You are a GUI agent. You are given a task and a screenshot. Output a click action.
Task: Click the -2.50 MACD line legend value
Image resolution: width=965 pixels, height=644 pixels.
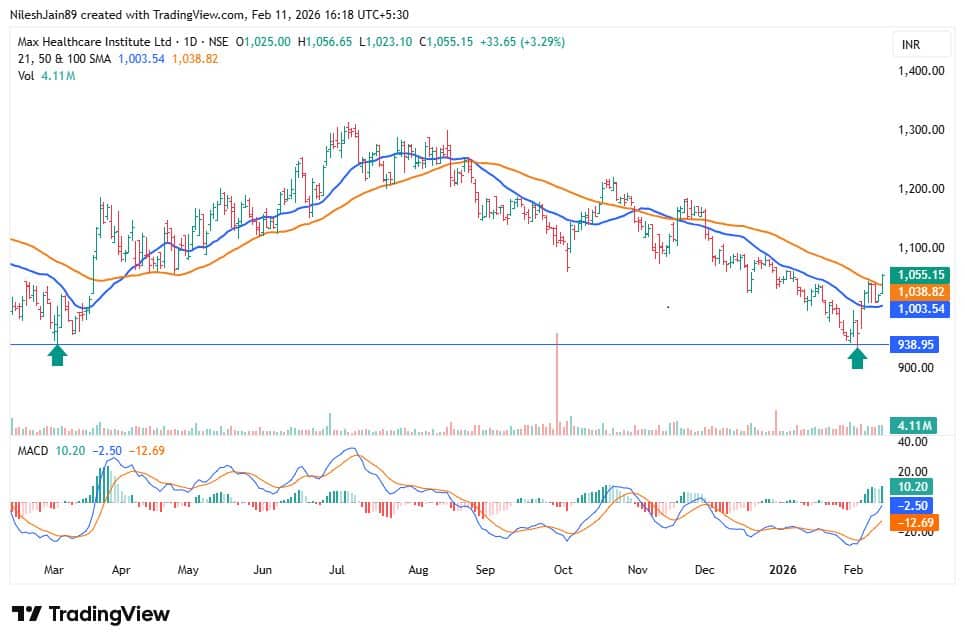[107, 451]
